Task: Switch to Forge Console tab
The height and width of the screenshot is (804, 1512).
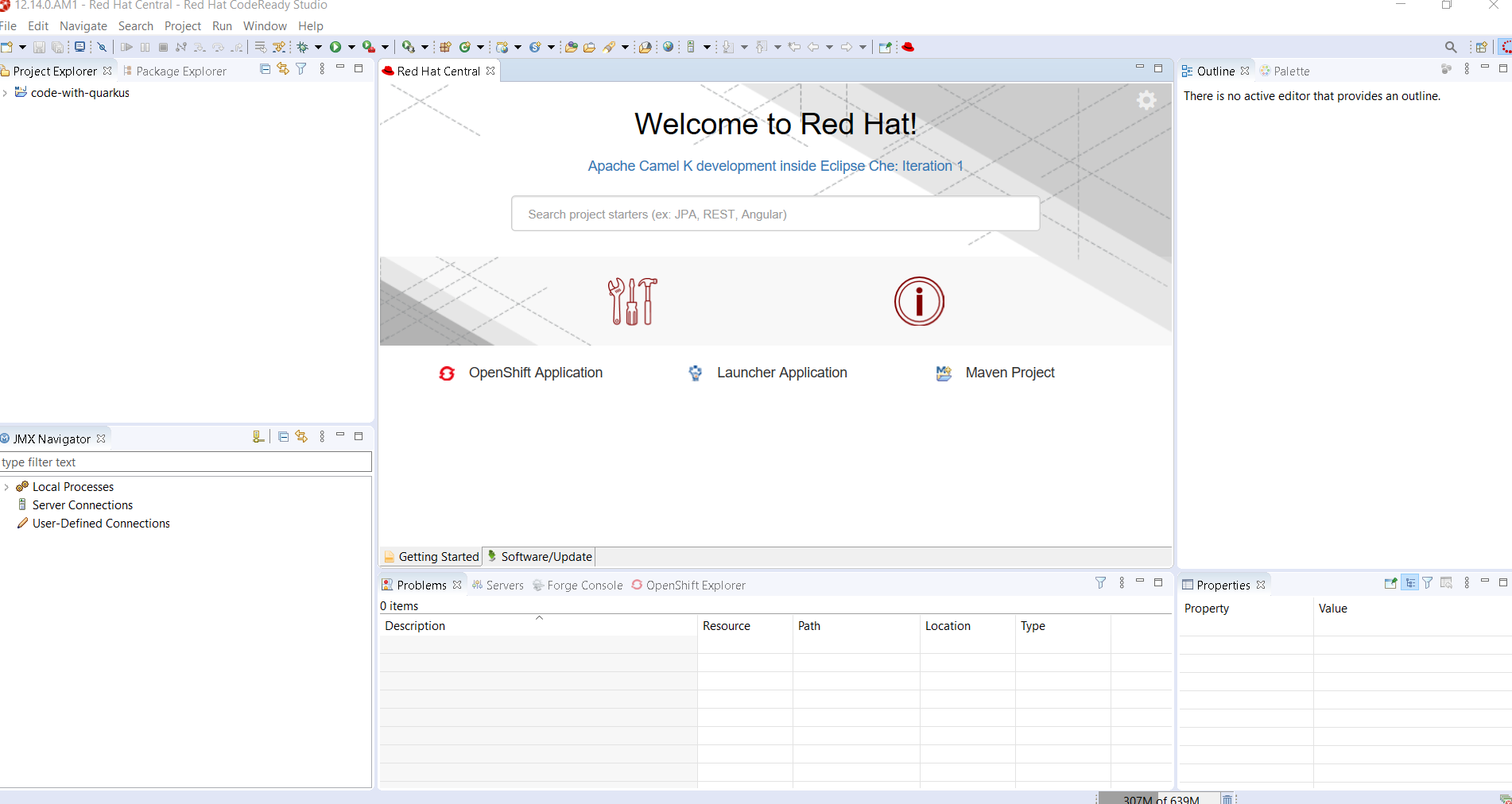Action: pyautogui.click(x=578, y=586)
